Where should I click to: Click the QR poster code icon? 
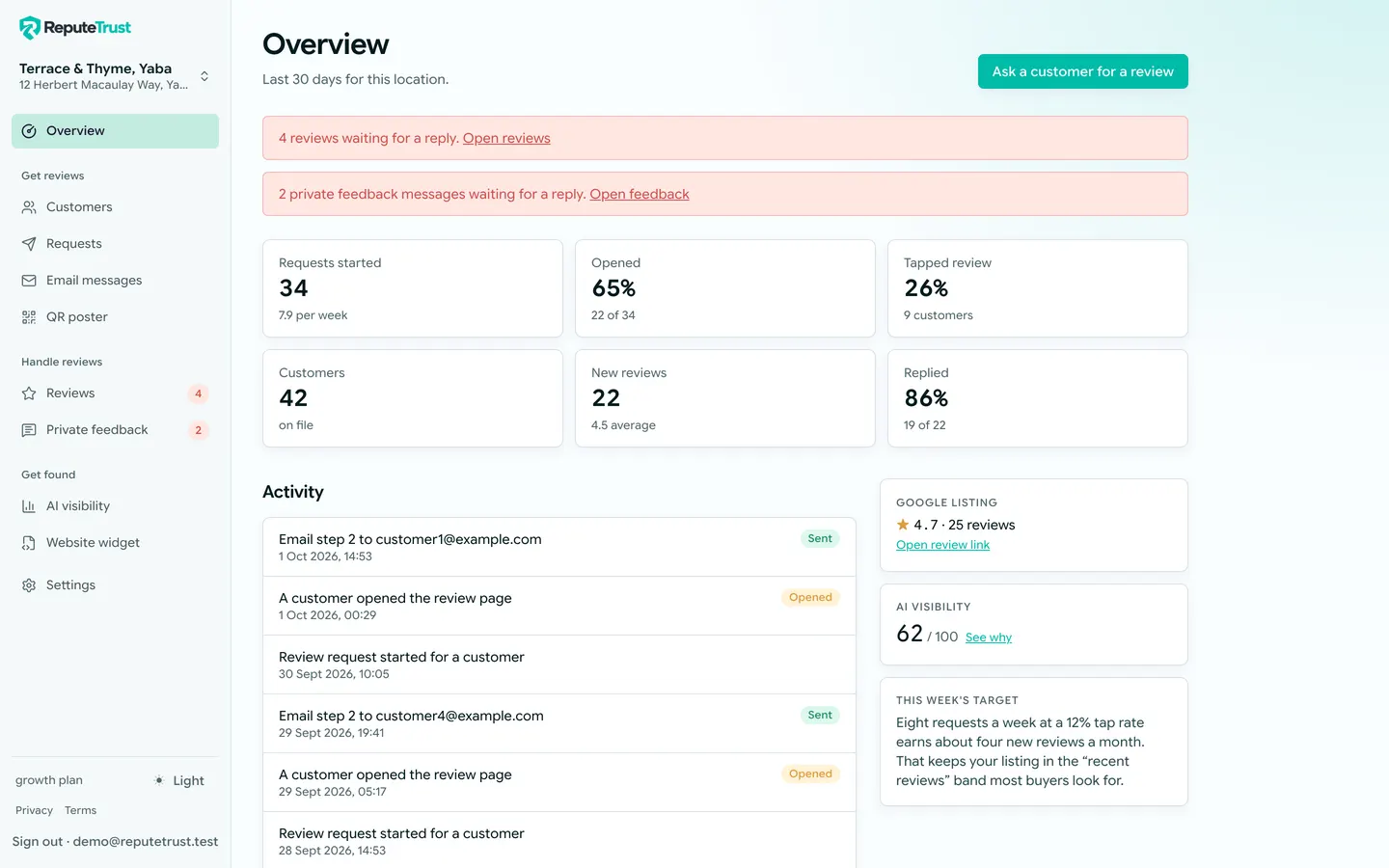29,317
